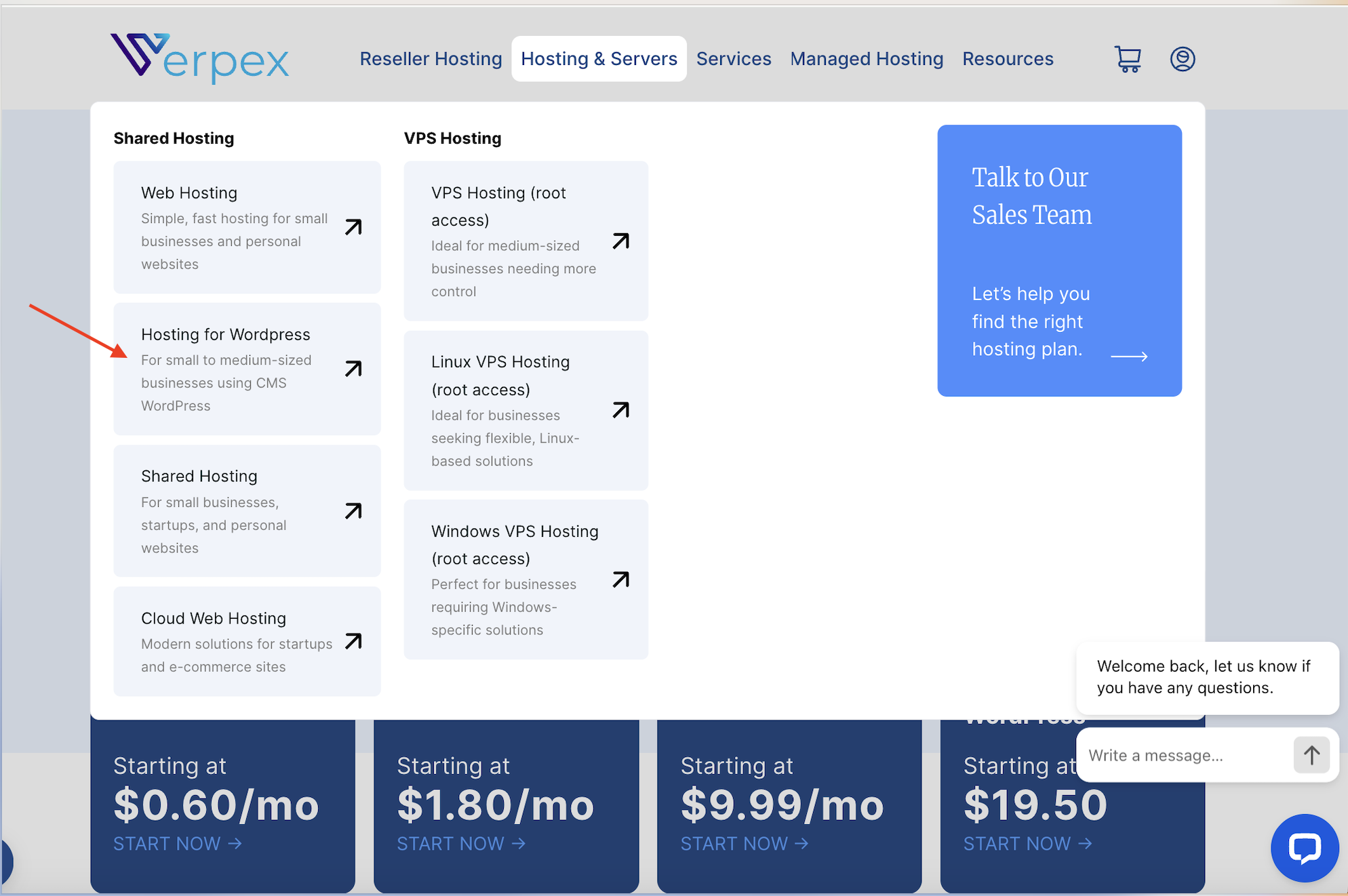
Task: Choose Shared Hosting card title
Action: (x=199, y=476)
